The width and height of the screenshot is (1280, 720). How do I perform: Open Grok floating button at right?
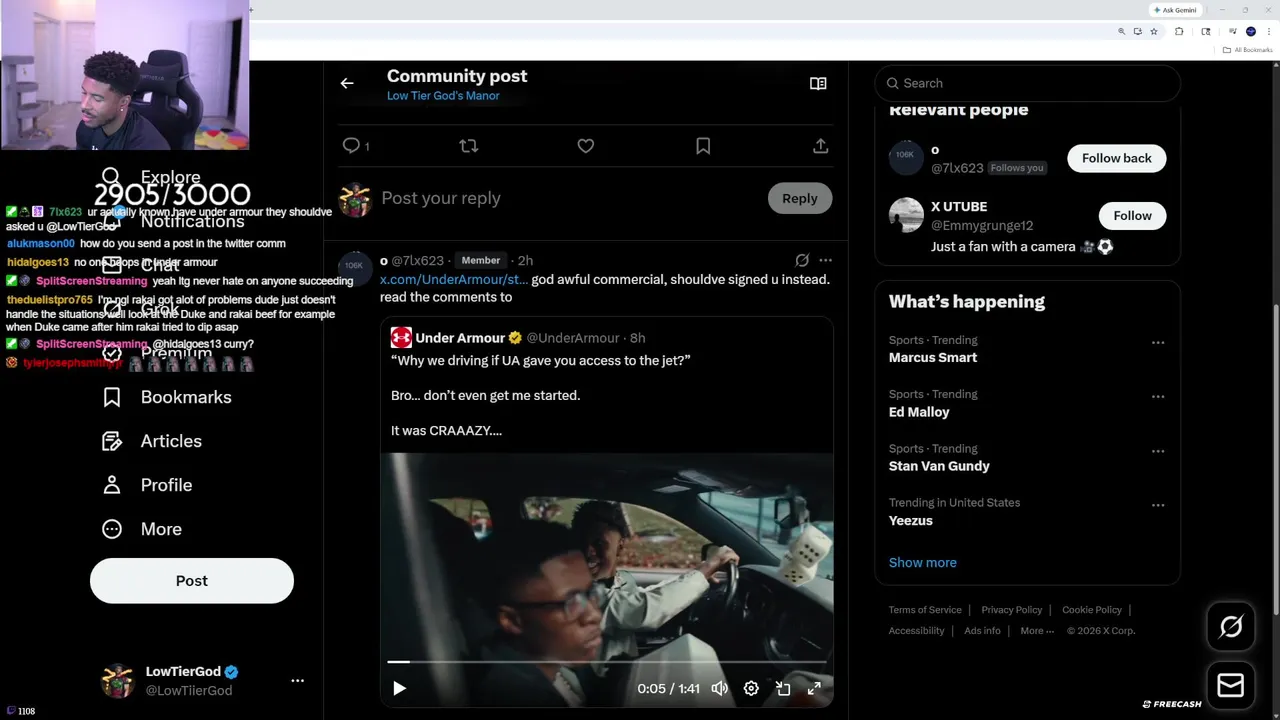point(1231,627)
